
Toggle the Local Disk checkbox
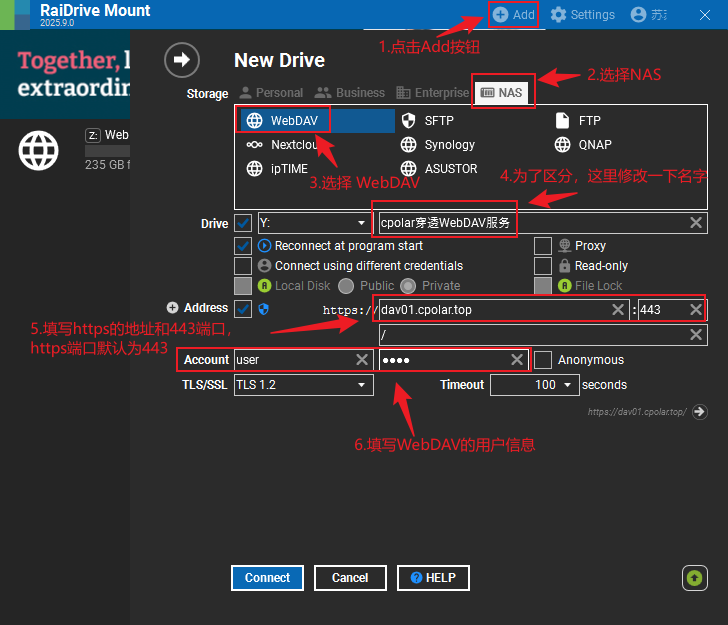[243, 286]
